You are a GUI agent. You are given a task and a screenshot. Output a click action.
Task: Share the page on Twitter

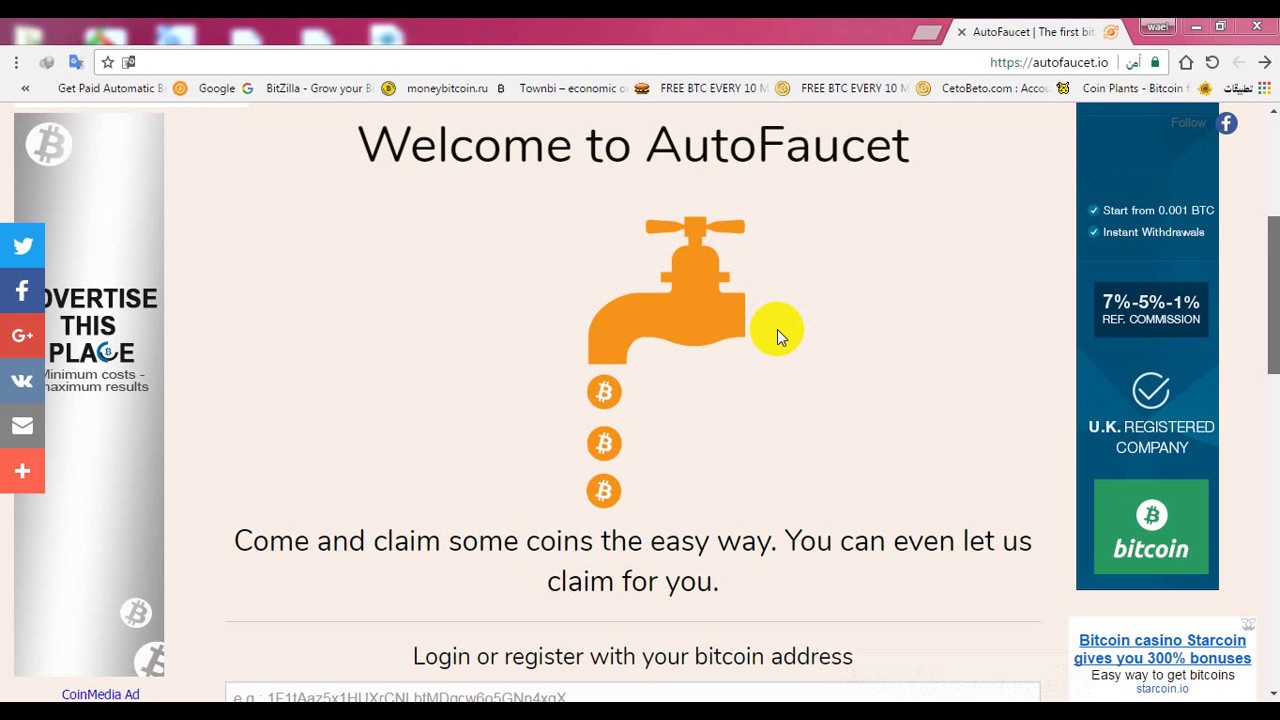[x=22, y=246]
